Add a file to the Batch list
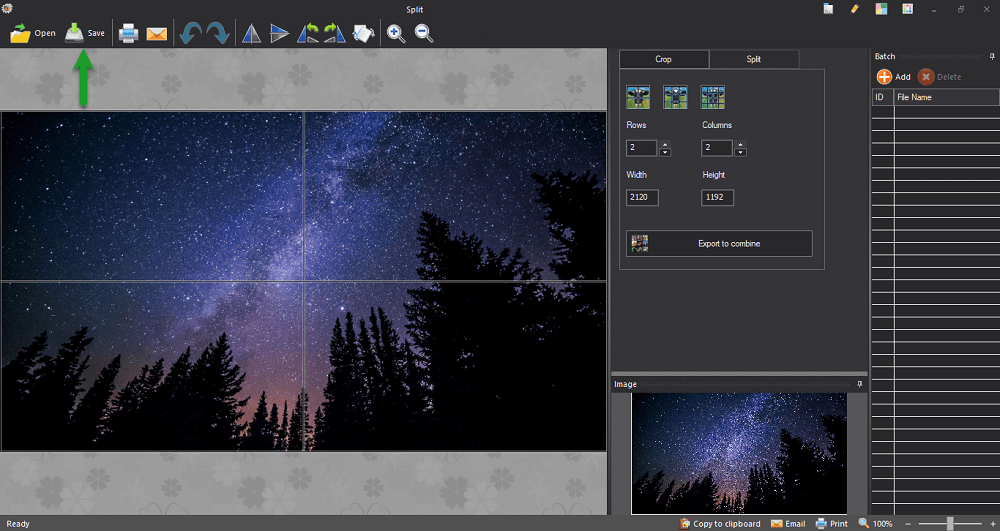Image resolution: width=1000 pixels, height=531 pixels. click(893, 77)
